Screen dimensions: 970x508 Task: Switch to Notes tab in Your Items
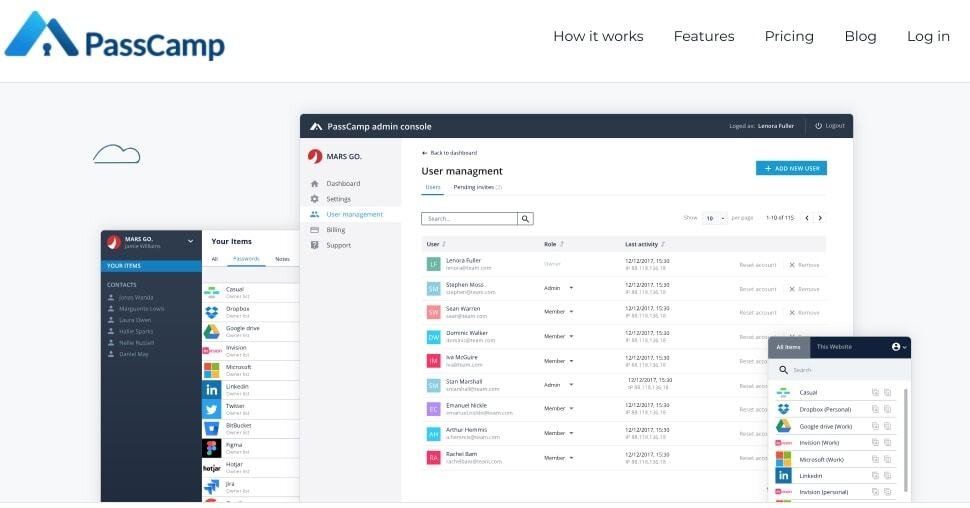282,259
